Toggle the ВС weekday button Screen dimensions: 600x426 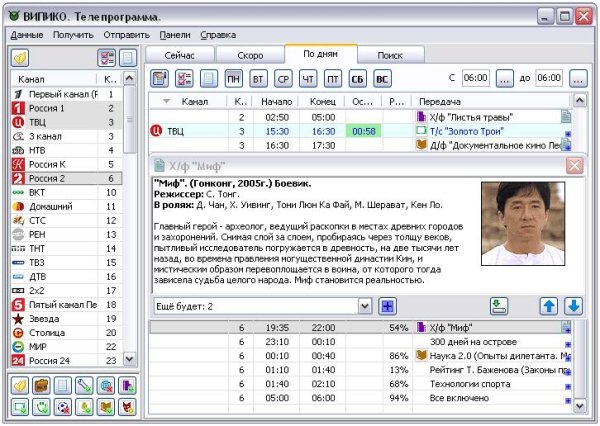pos(382,79)
